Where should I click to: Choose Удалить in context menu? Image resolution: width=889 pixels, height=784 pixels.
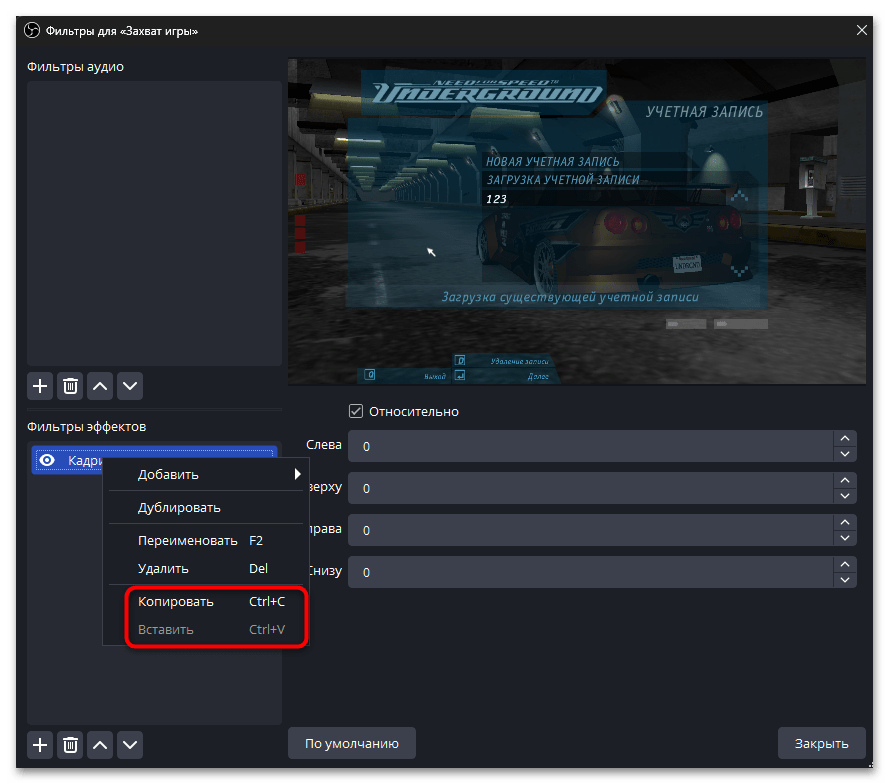click(206, 569)
